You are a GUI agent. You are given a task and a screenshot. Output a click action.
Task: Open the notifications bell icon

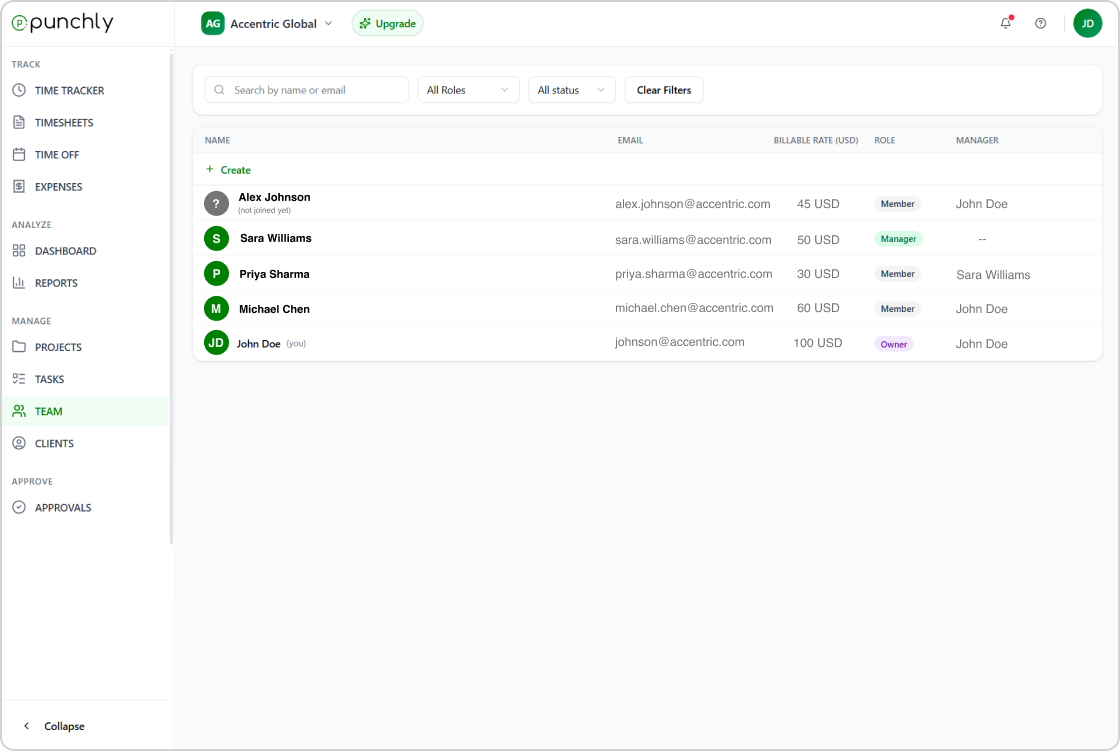(1006, 23)
